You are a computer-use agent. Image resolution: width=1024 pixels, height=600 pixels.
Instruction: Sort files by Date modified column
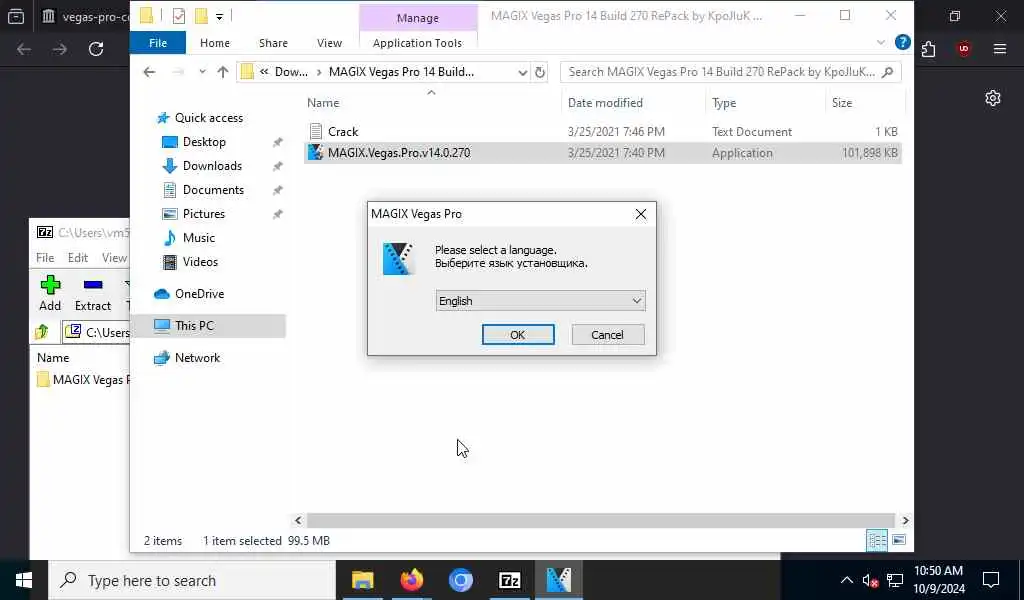(605, 103)
